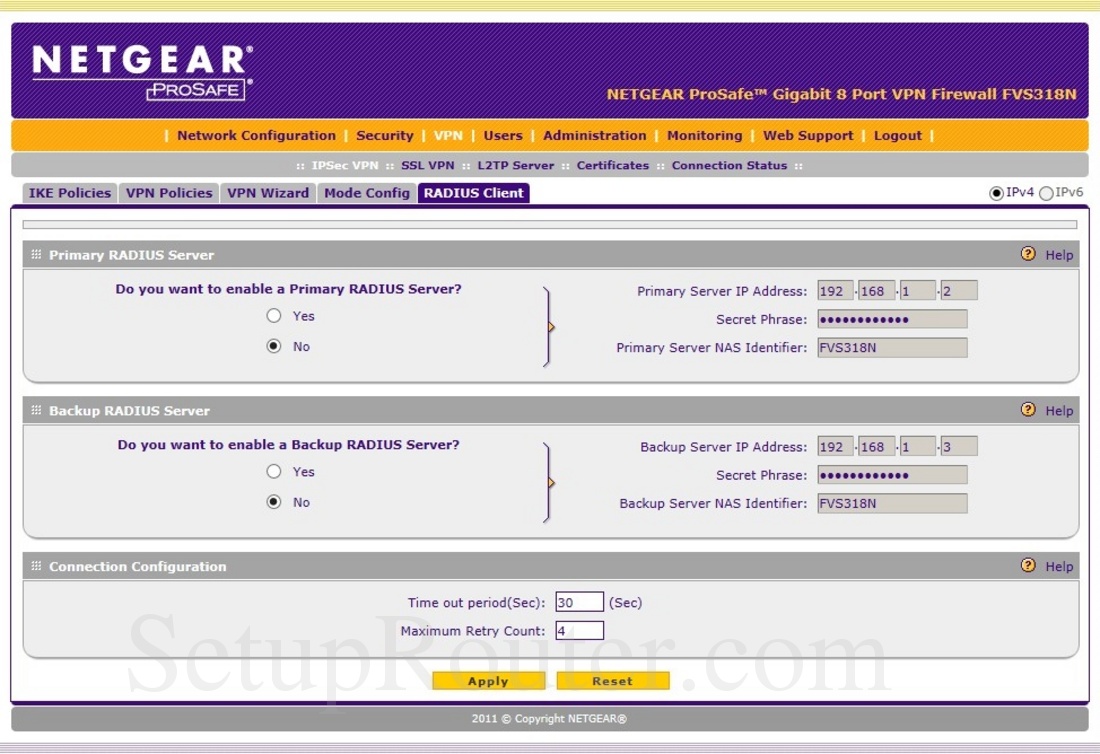Image resolution: width=1100 pixels, height=754 pixels.
Task: Open the Network Configuration menu
Action: point(256,135)
